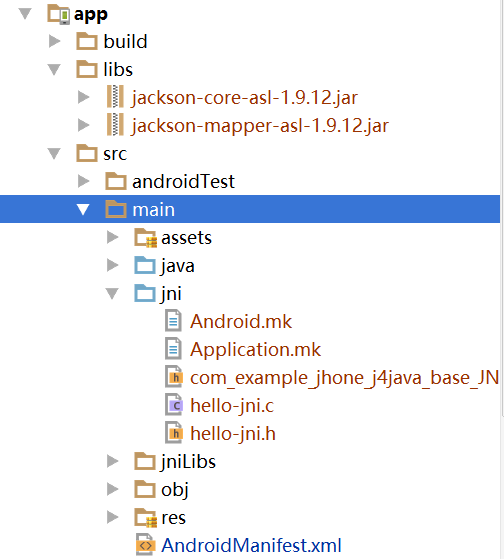This screenshot has height=559, width=504.
Task: Expand jackson-mapper-asl-1.9.12.jar contents
Action: click(x=83, y=124)
